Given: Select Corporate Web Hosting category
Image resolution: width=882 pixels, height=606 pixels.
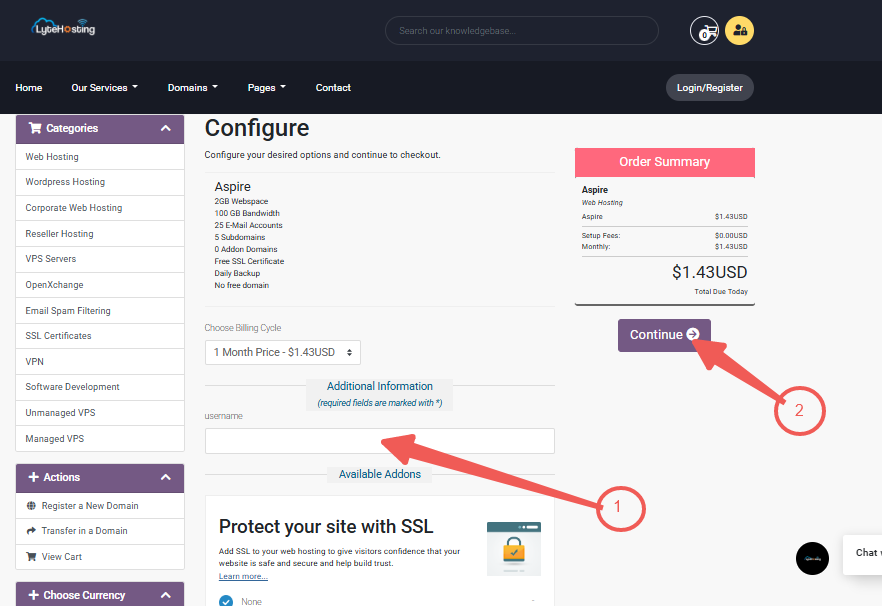Looking at the screenshot, I should click(100, 208).
